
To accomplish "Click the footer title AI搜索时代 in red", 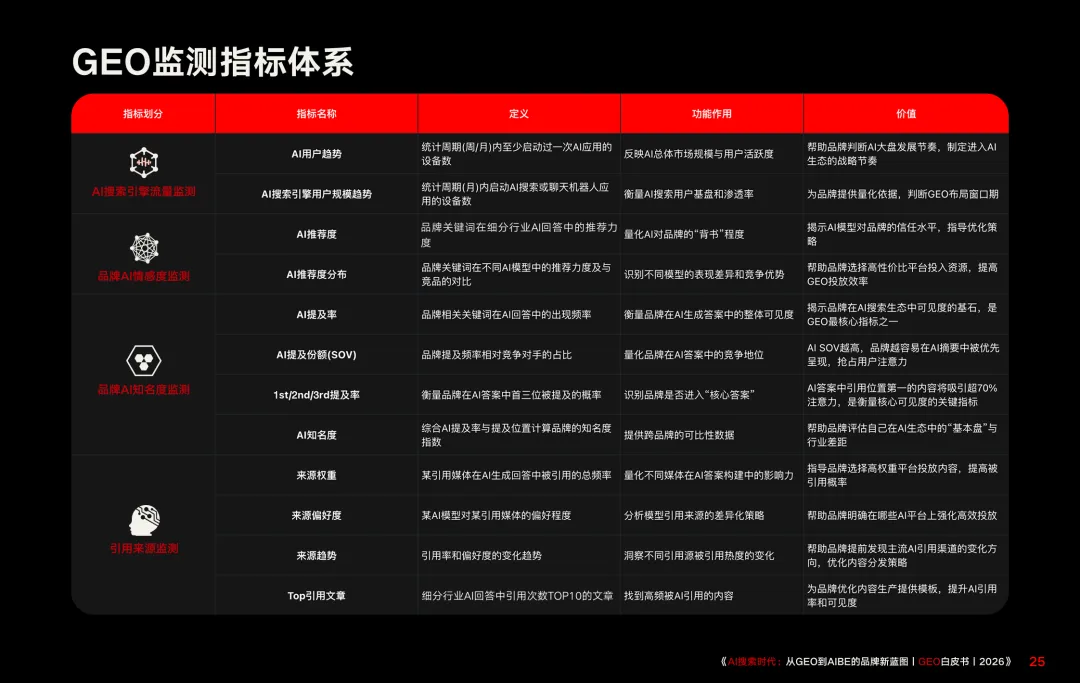I will [x=754, y=662].
